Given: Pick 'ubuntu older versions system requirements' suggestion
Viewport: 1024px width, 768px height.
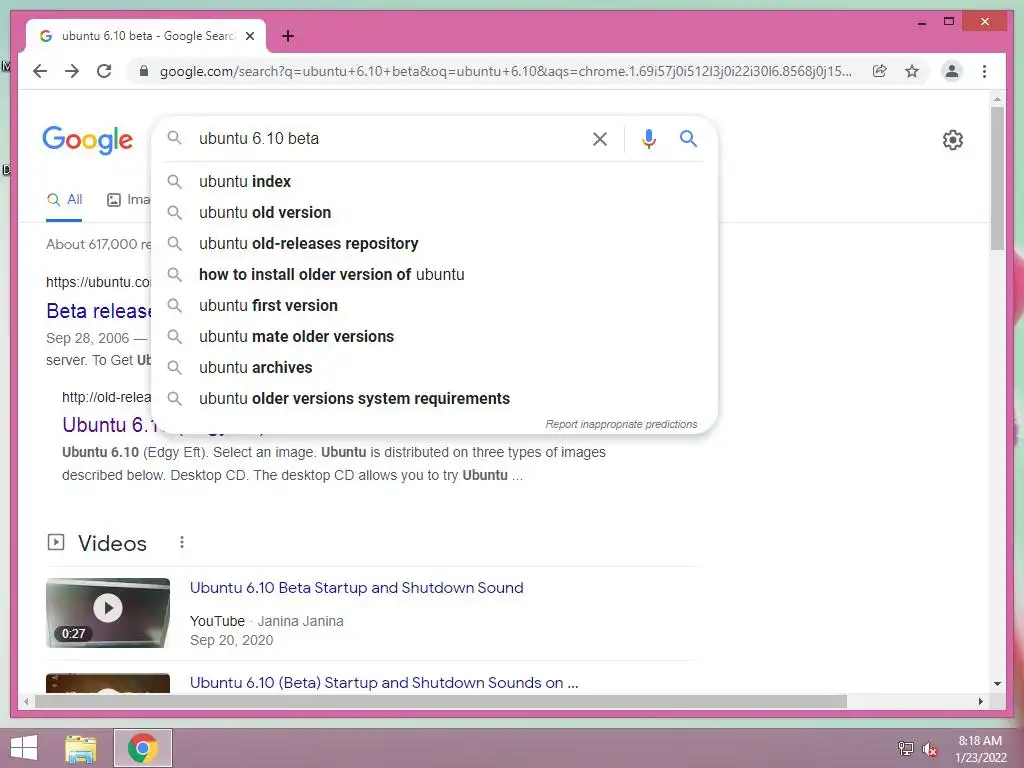Looking at the screenshot, I should (434, 398).
